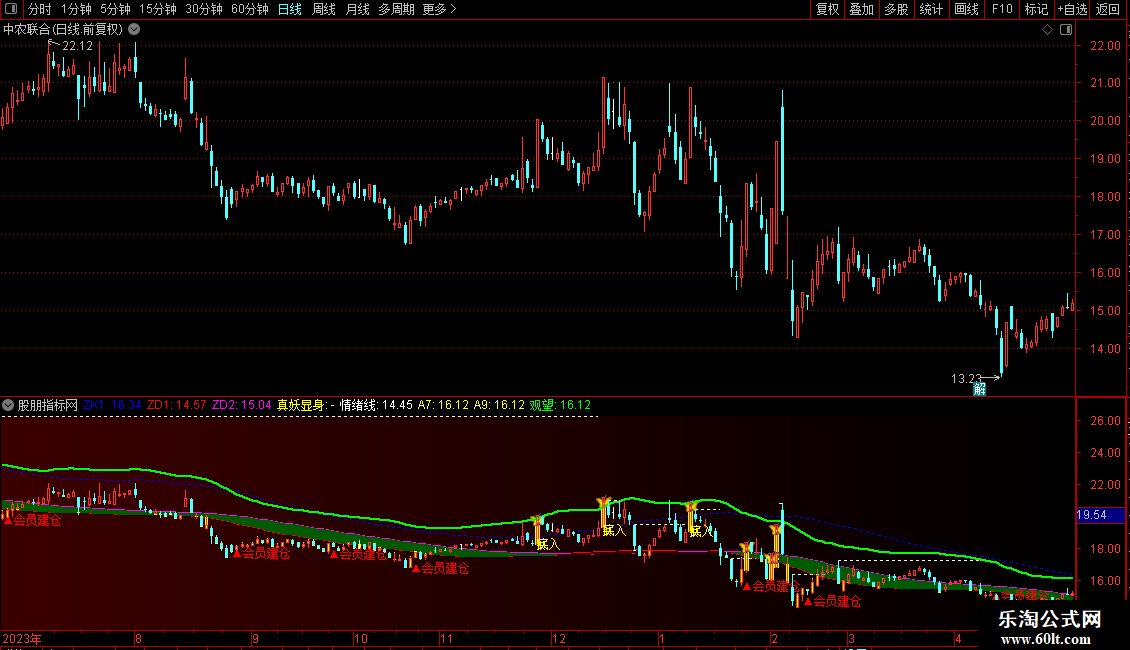
Task: Activate the 画线 drawing tools
Action: 966,9
